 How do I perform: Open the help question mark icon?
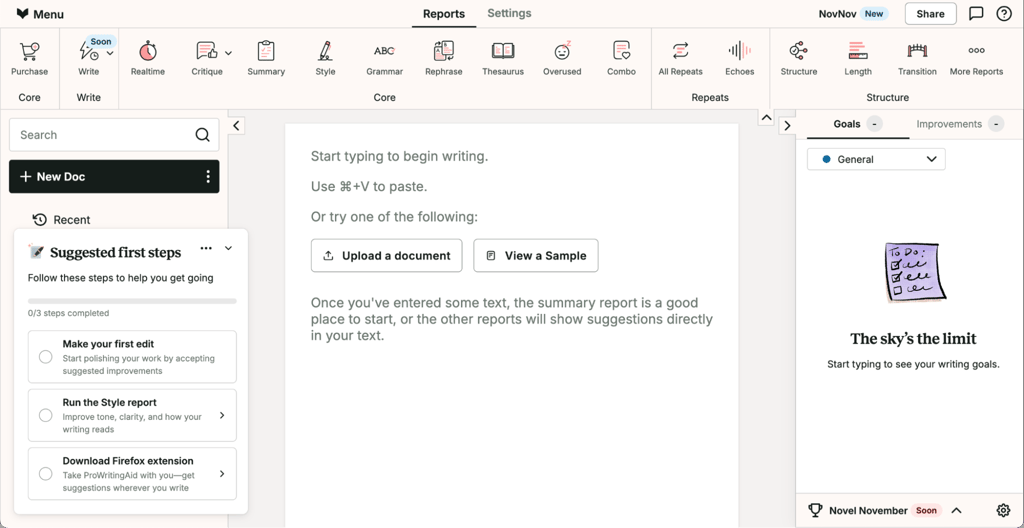[x=1004, y=14]
